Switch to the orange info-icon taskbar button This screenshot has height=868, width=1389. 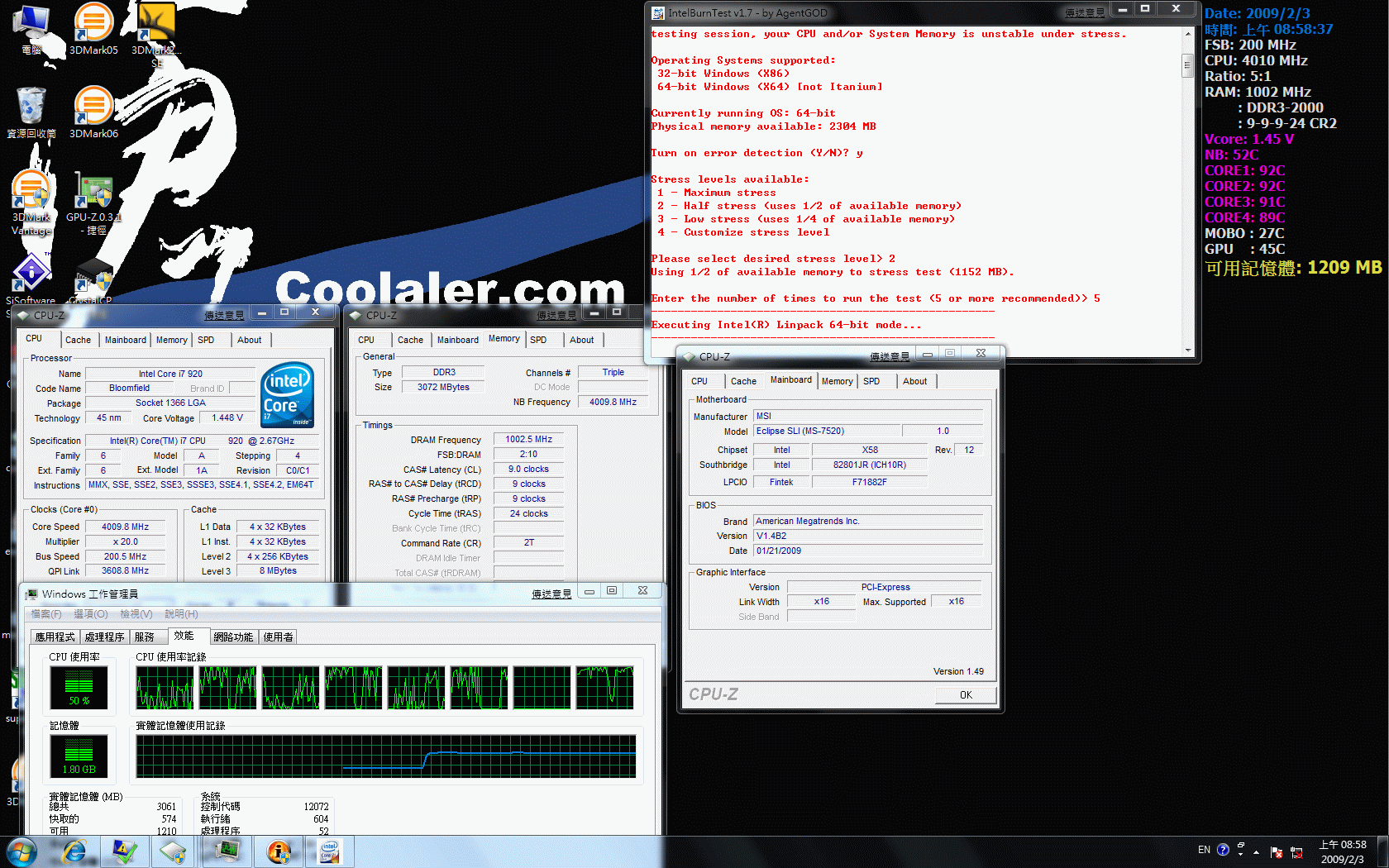(x=279, y=851)
